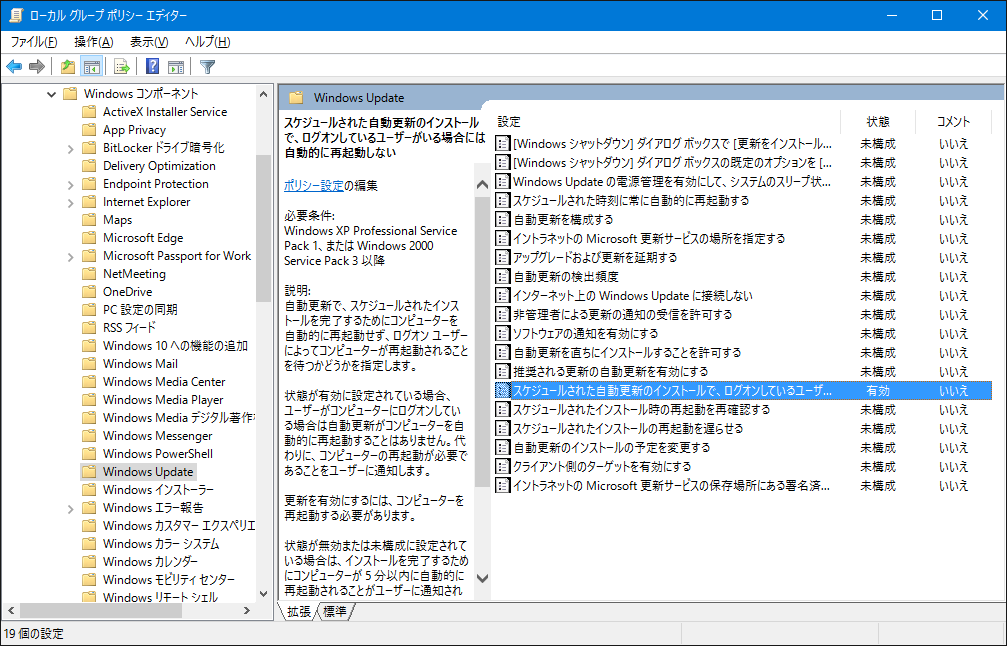The width and height of the screenshot is (1007, 646).
Task: Click the tree pane horizontal scroll right arrow
Action: pyautogui.click(x=247, y=611)
